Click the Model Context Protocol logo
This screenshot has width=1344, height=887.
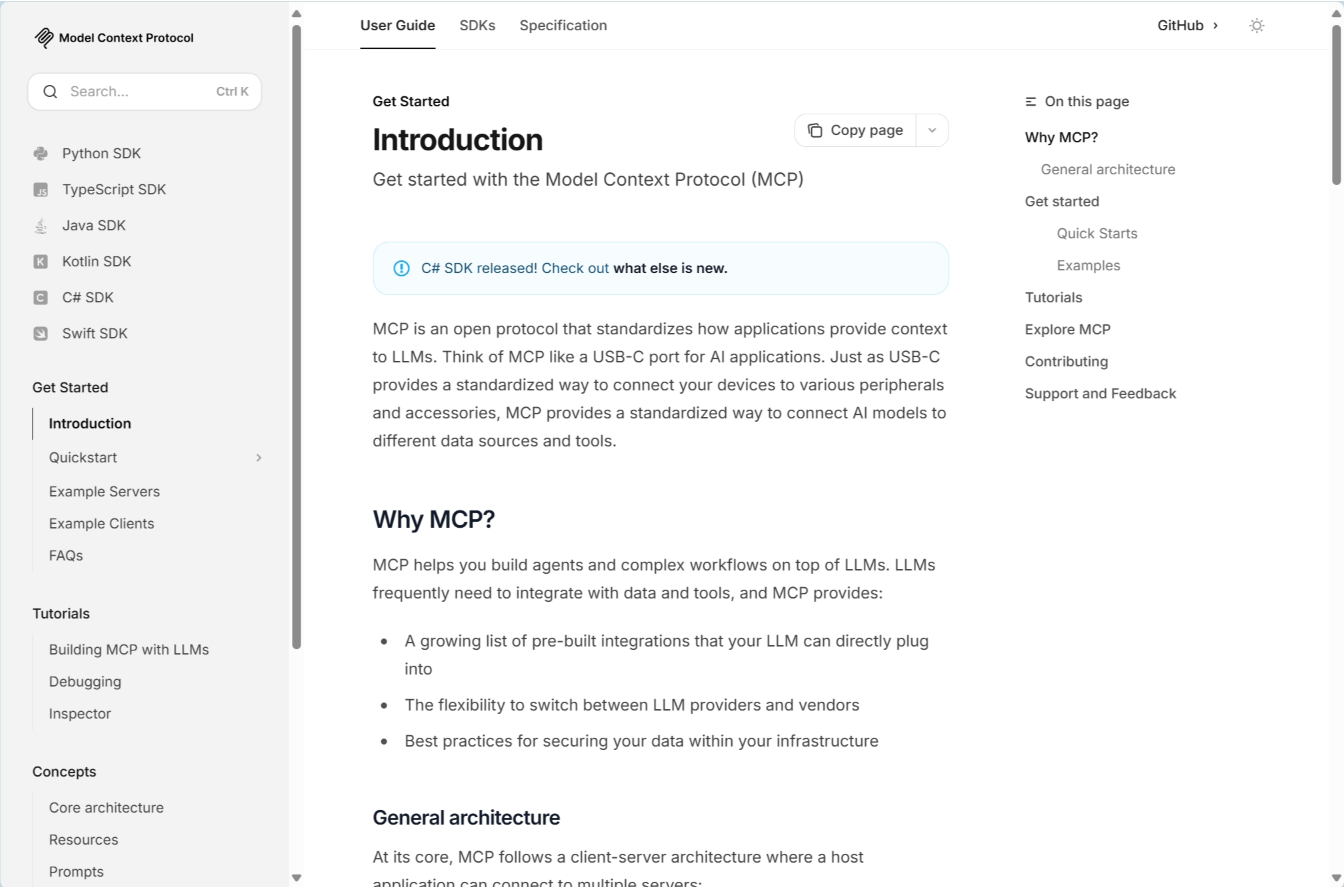pyautogui.click(x=44, y=38)
